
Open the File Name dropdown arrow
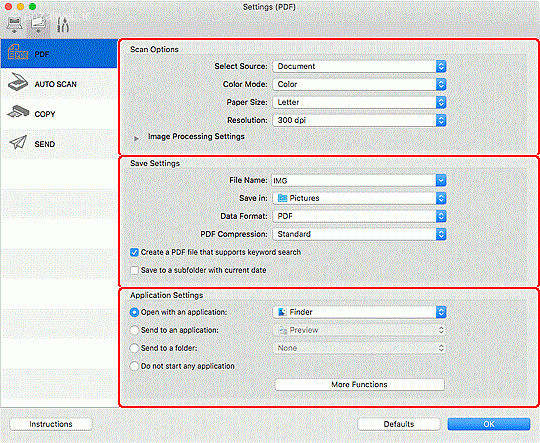[441, 180]
